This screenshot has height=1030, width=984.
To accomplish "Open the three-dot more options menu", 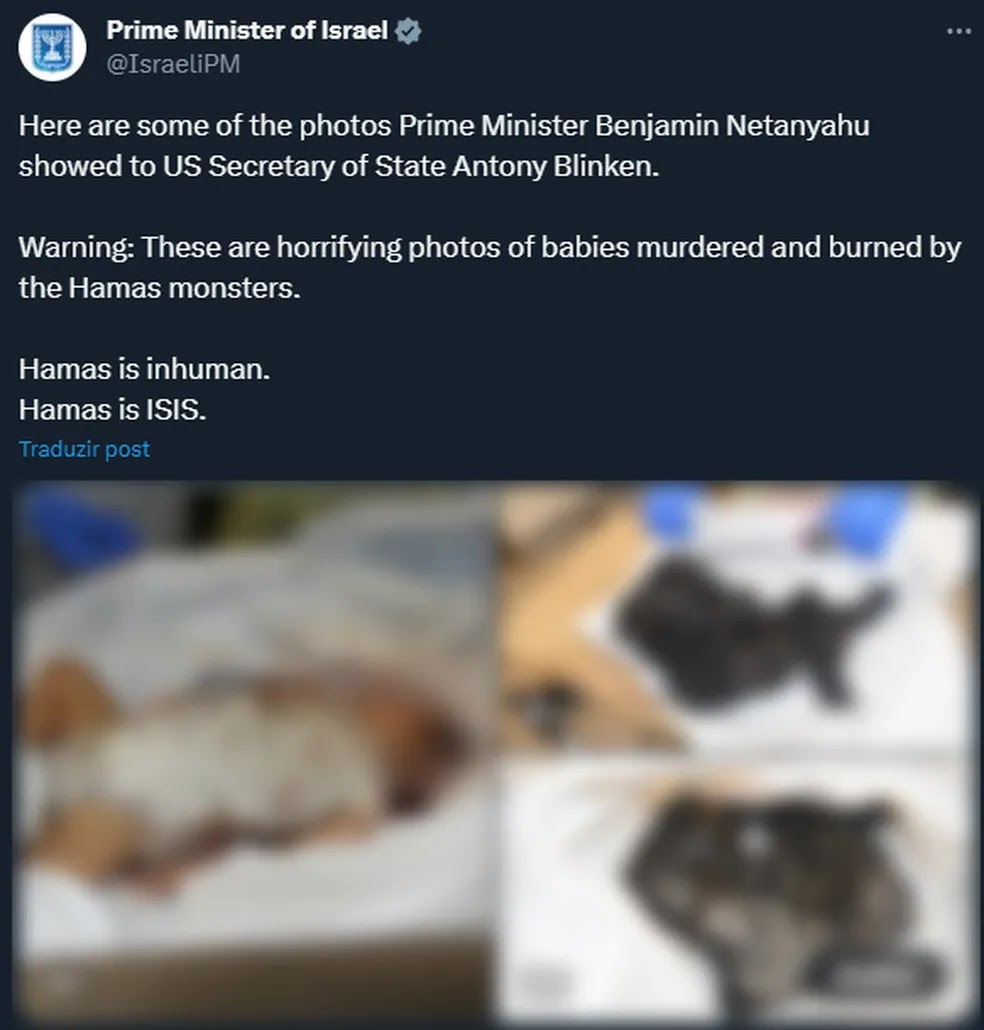I will (x=958, y=31).
